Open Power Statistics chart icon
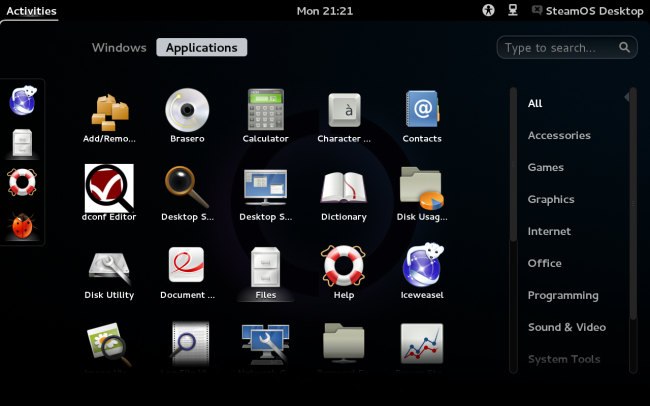Screen dimensions: 650x406 coord(422,343)
